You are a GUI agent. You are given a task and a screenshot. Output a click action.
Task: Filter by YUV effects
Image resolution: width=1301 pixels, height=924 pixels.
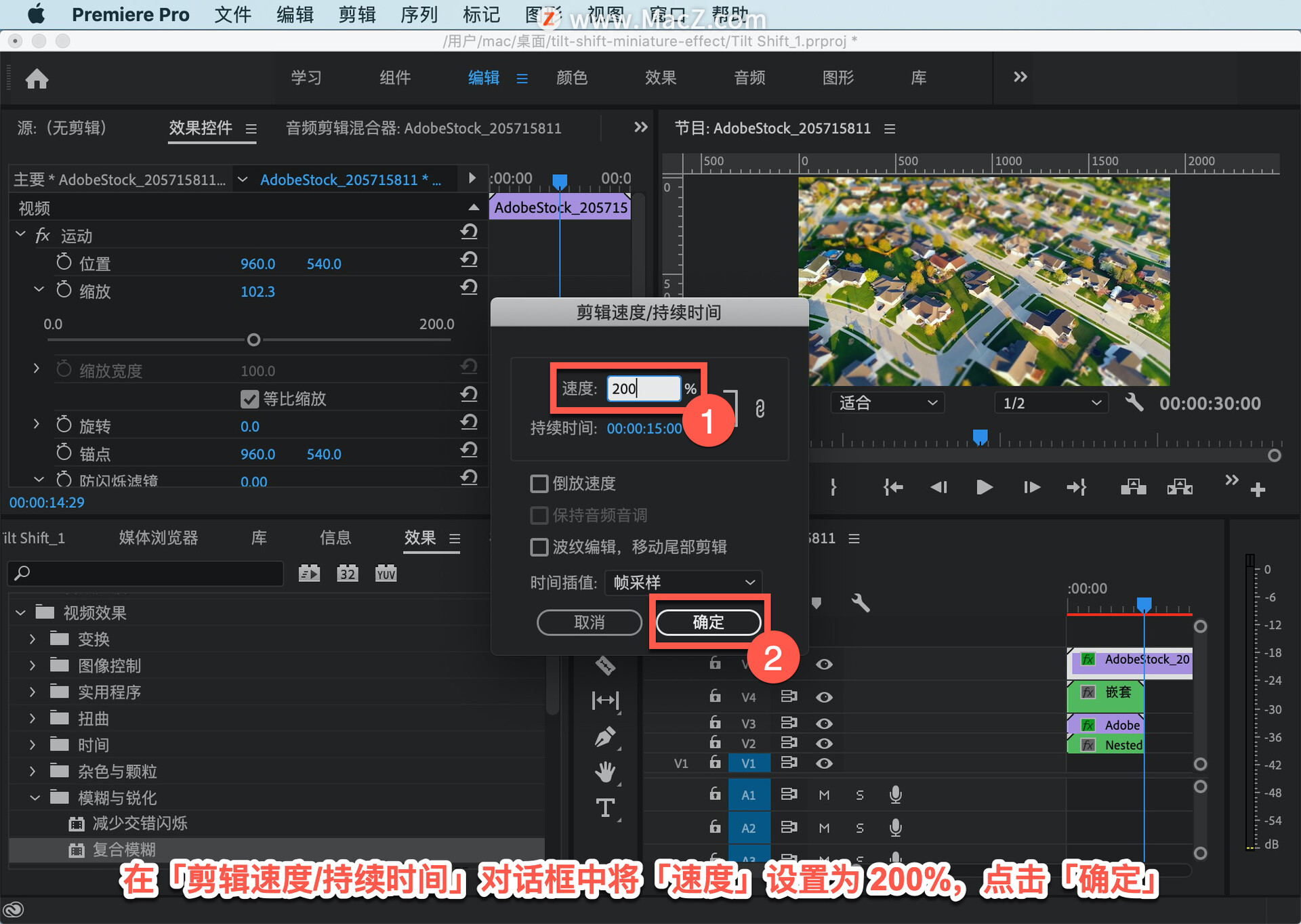pyautogui.click(x=386, y=574)
